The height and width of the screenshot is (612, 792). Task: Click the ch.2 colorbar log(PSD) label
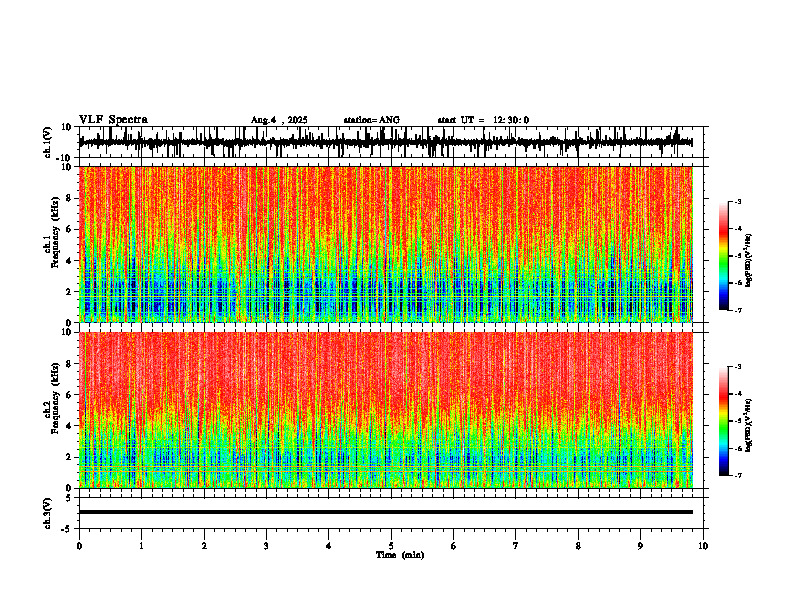pyautogui.click(x=749, y=425)
